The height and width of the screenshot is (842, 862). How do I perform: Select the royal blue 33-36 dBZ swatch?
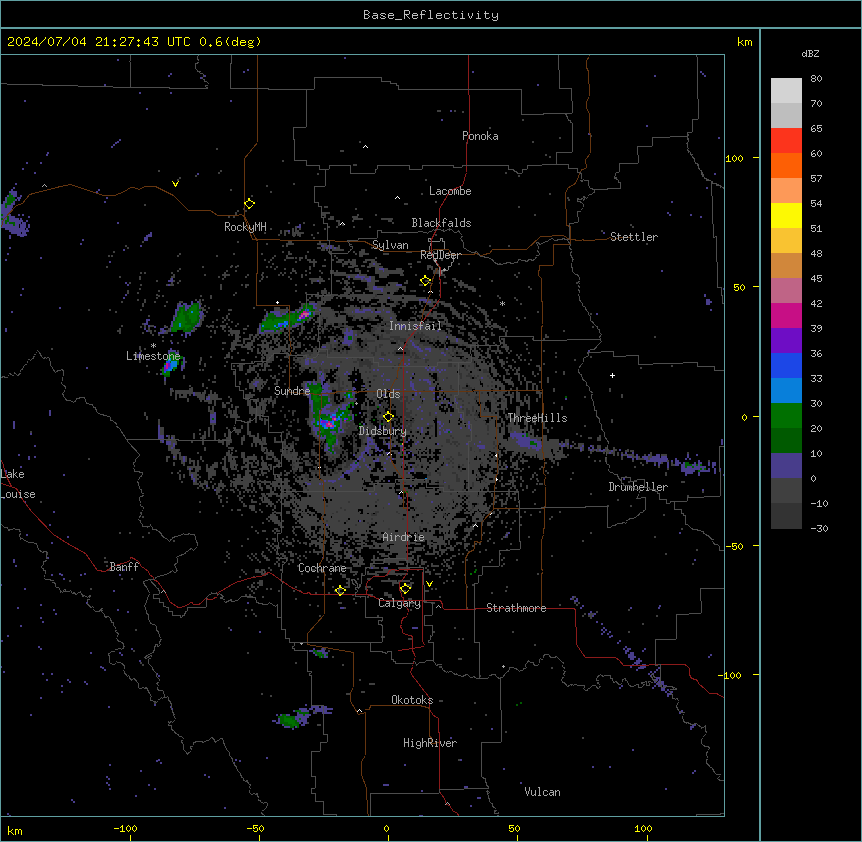click(786, 365)
